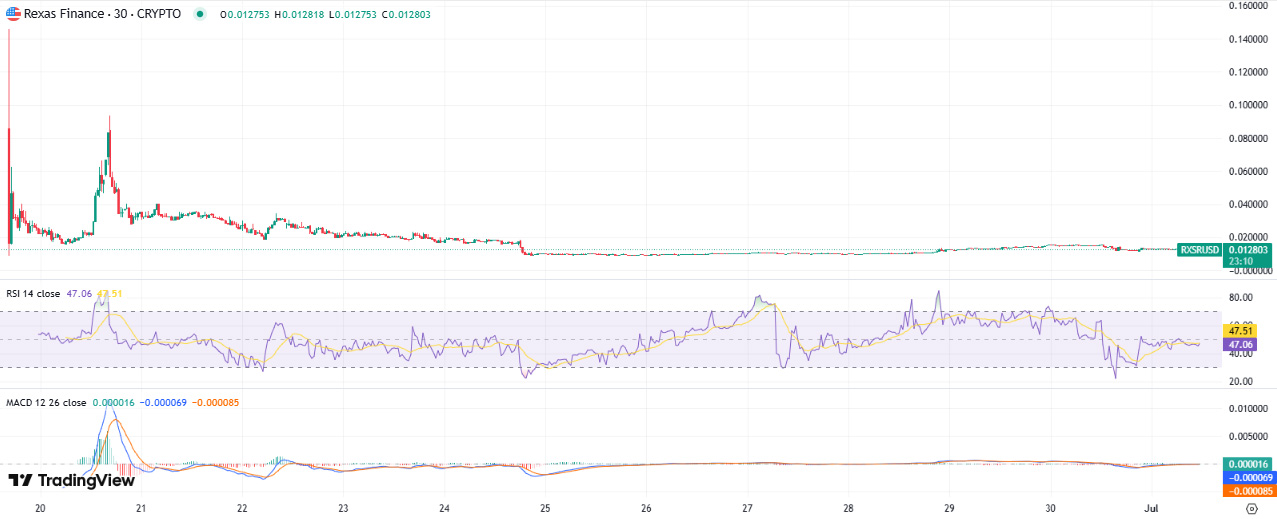1277x519 pixels.
Task: Click the green 0.000016 MACD histogram label
Action: tap(1248, 464)
